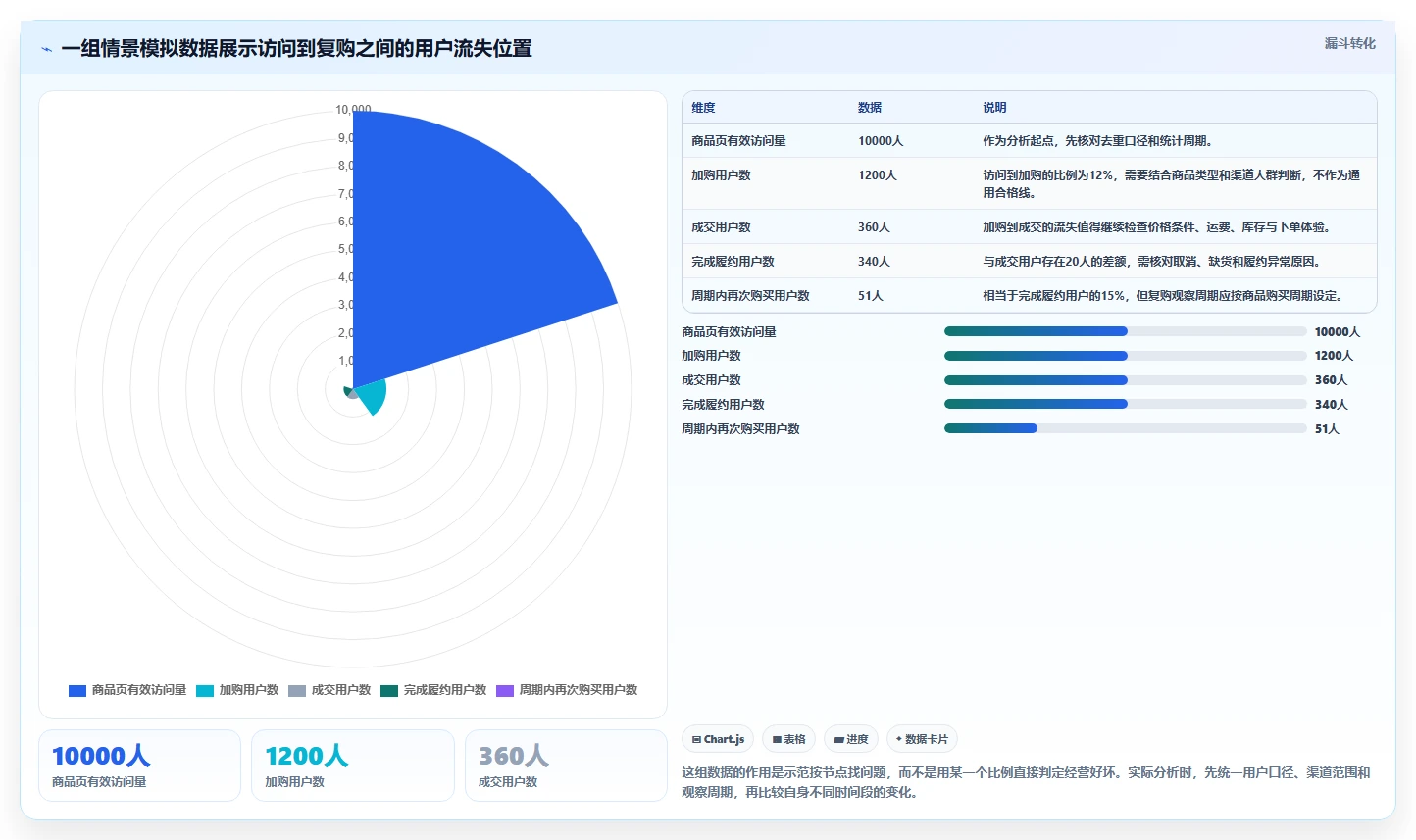Click the 360人 value beside progress bars
This screenshot has width=1416, height=840.
(x=1331, y=380)
